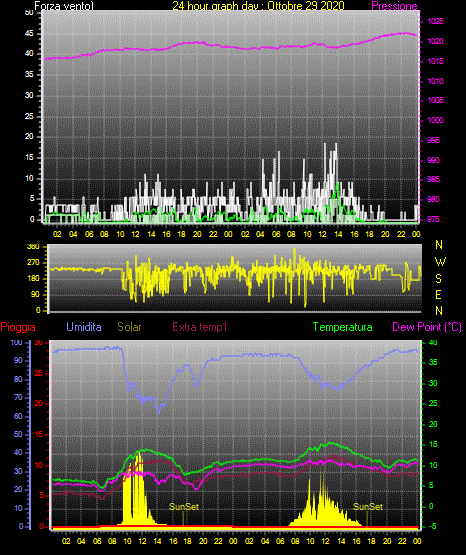The height and width of the screenshot is (555, 466).
Task: Click the Dew Point (°C) legend label
Action: pyautogui.click(x=427, y=327)
